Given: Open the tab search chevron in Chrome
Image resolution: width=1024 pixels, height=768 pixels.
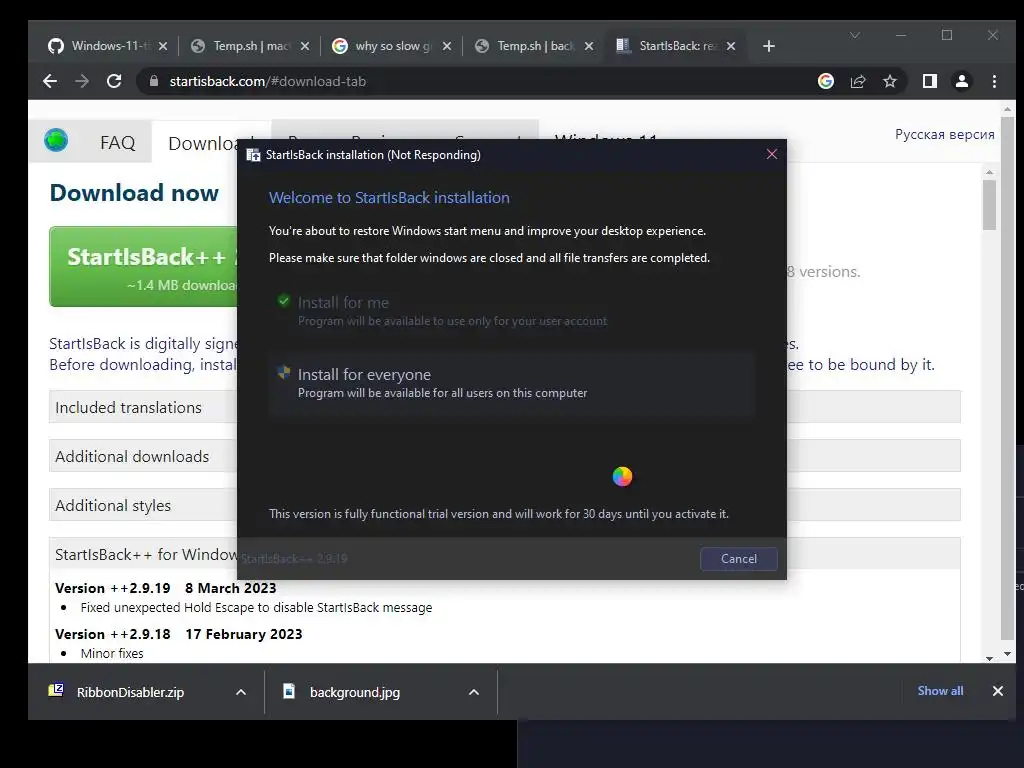Looking at the screenshot, I should coord(855,35).
